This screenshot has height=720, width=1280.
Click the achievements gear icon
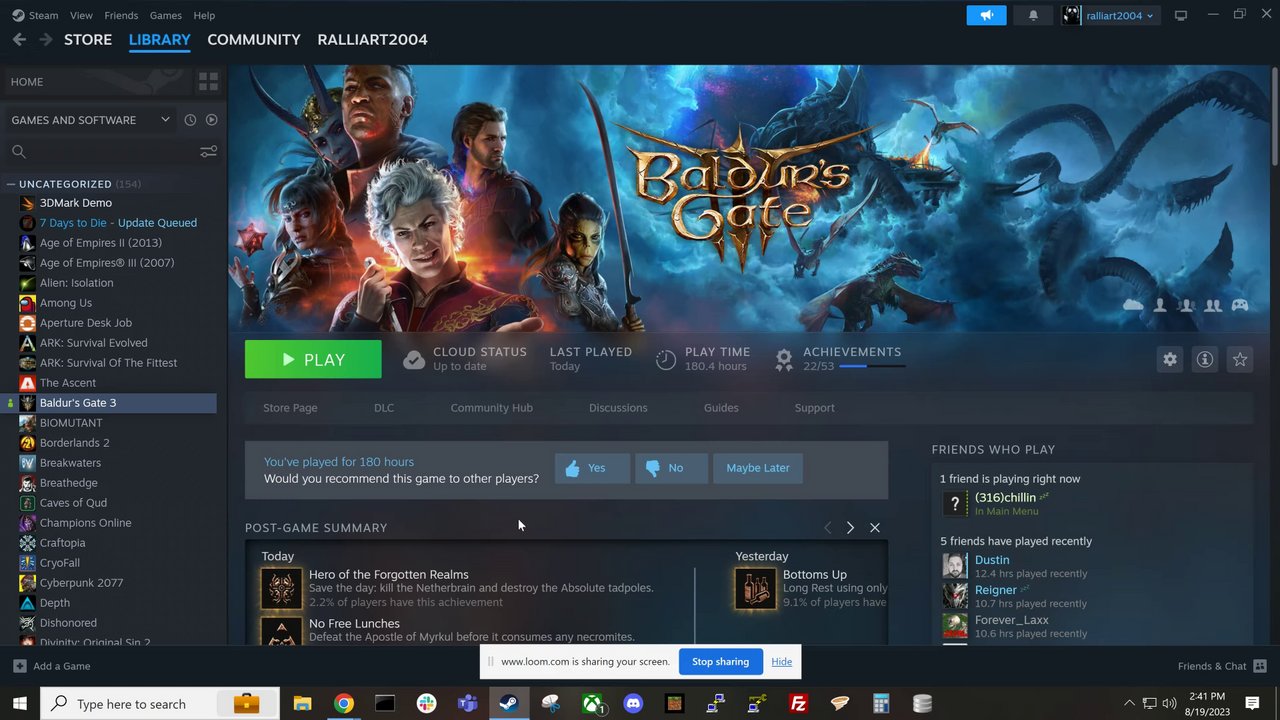(x=784, y=359)
